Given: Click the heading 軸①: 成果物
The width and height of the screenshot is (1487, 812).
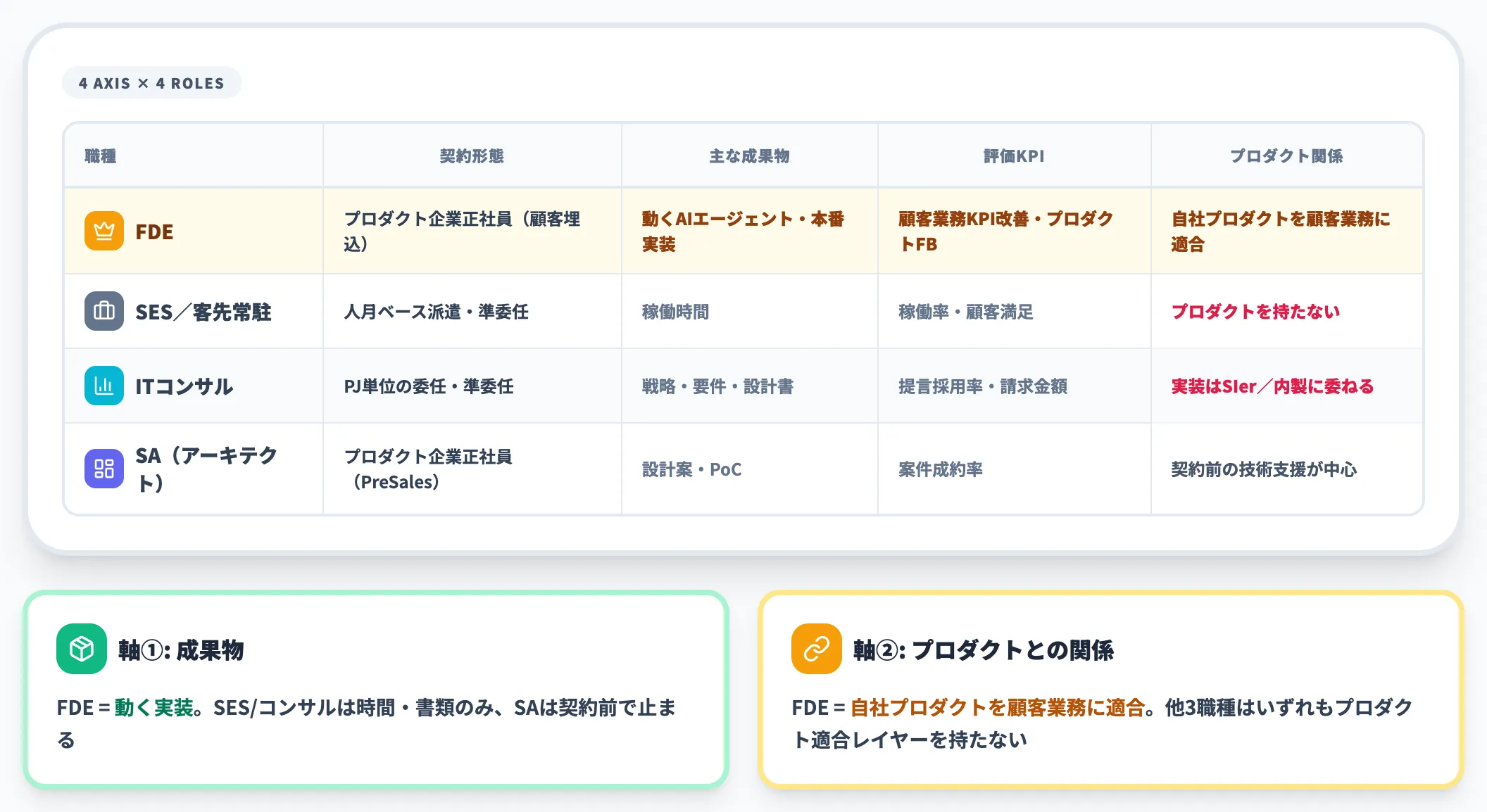Looking at the screenshot, I should (181, 649).
